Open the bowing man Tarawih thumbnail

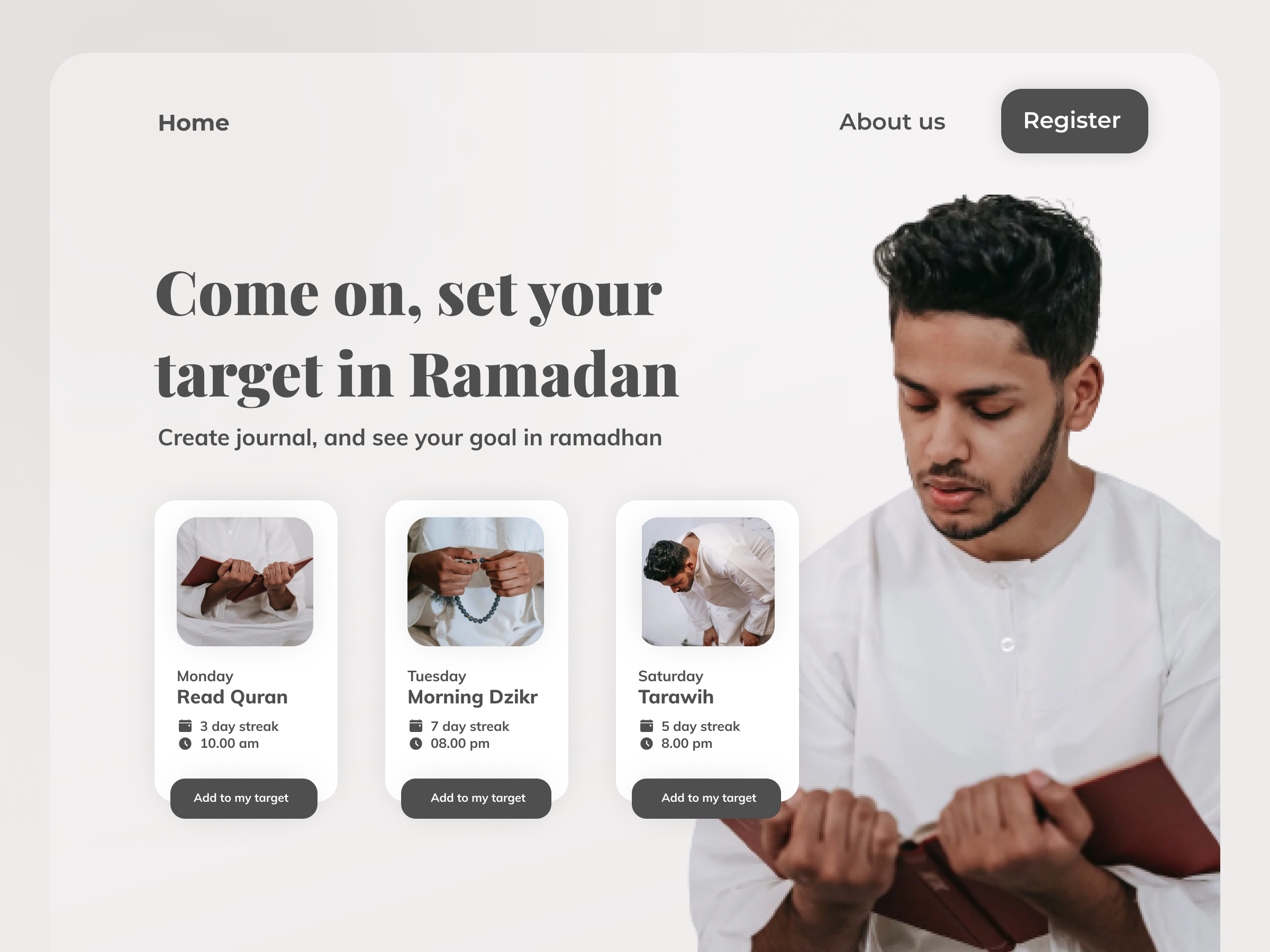(x=708, y=582)
